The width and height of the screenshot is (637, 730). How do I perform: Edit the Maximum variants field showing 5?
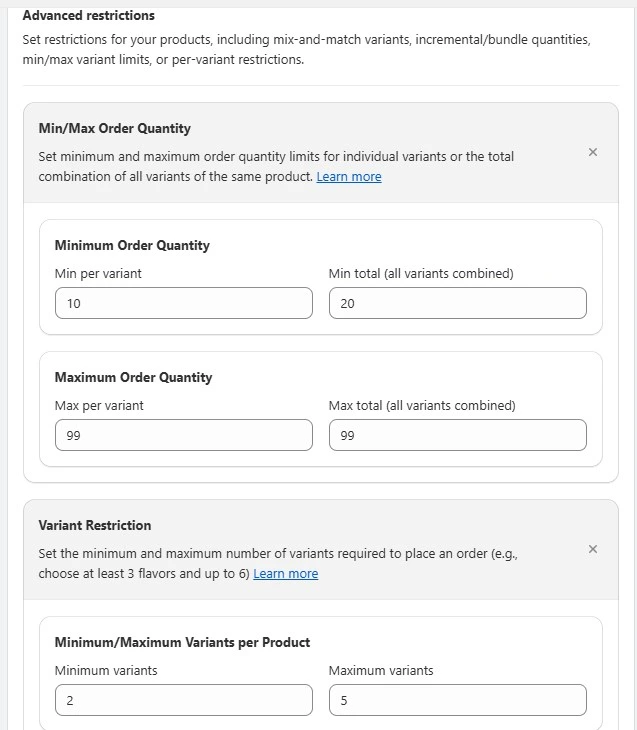(x=457, y=700)
